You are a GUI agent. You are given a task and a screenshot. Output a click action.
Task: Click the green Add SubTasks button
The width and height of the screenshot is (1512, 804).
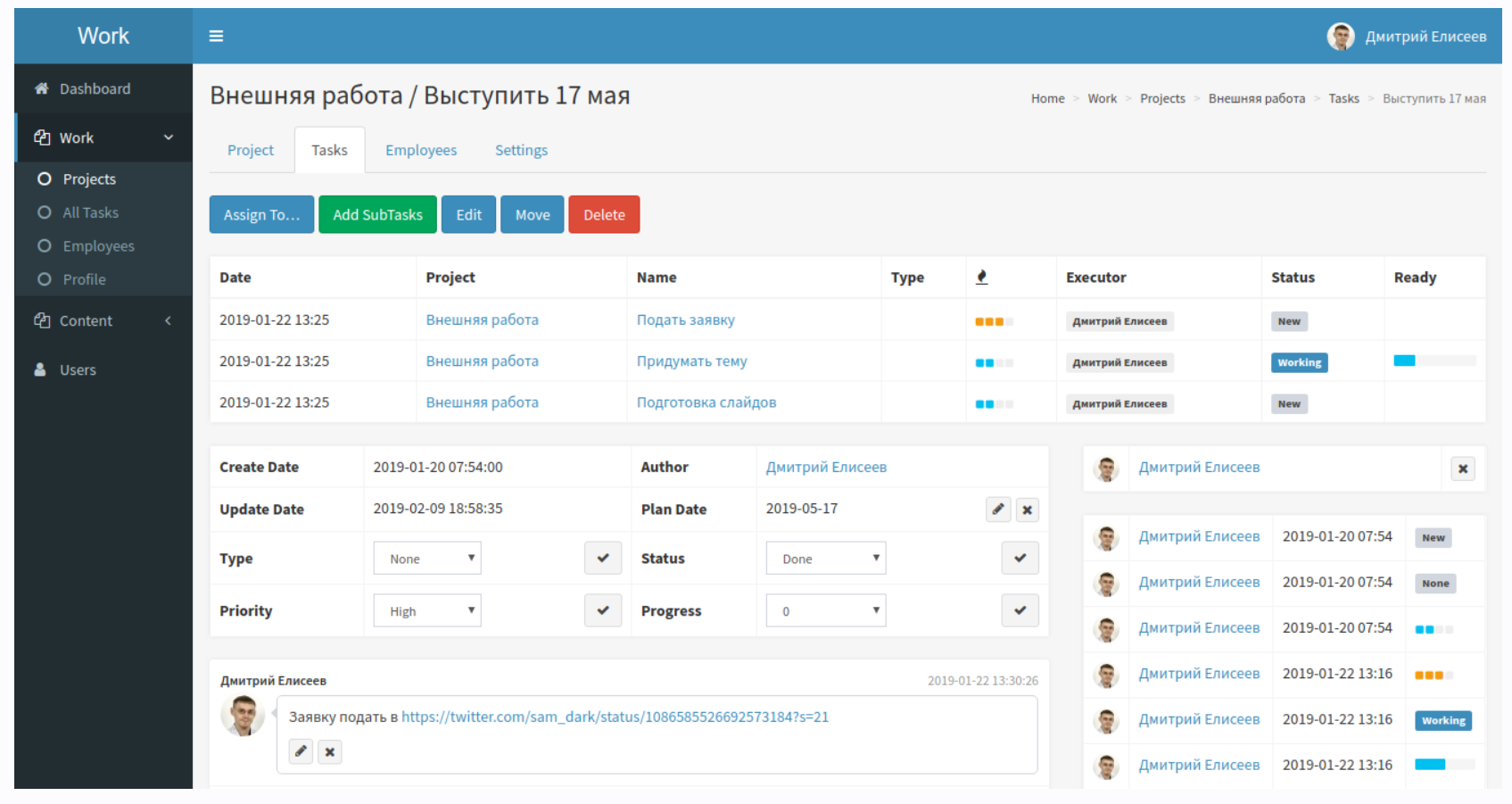[x=377, y=215]
